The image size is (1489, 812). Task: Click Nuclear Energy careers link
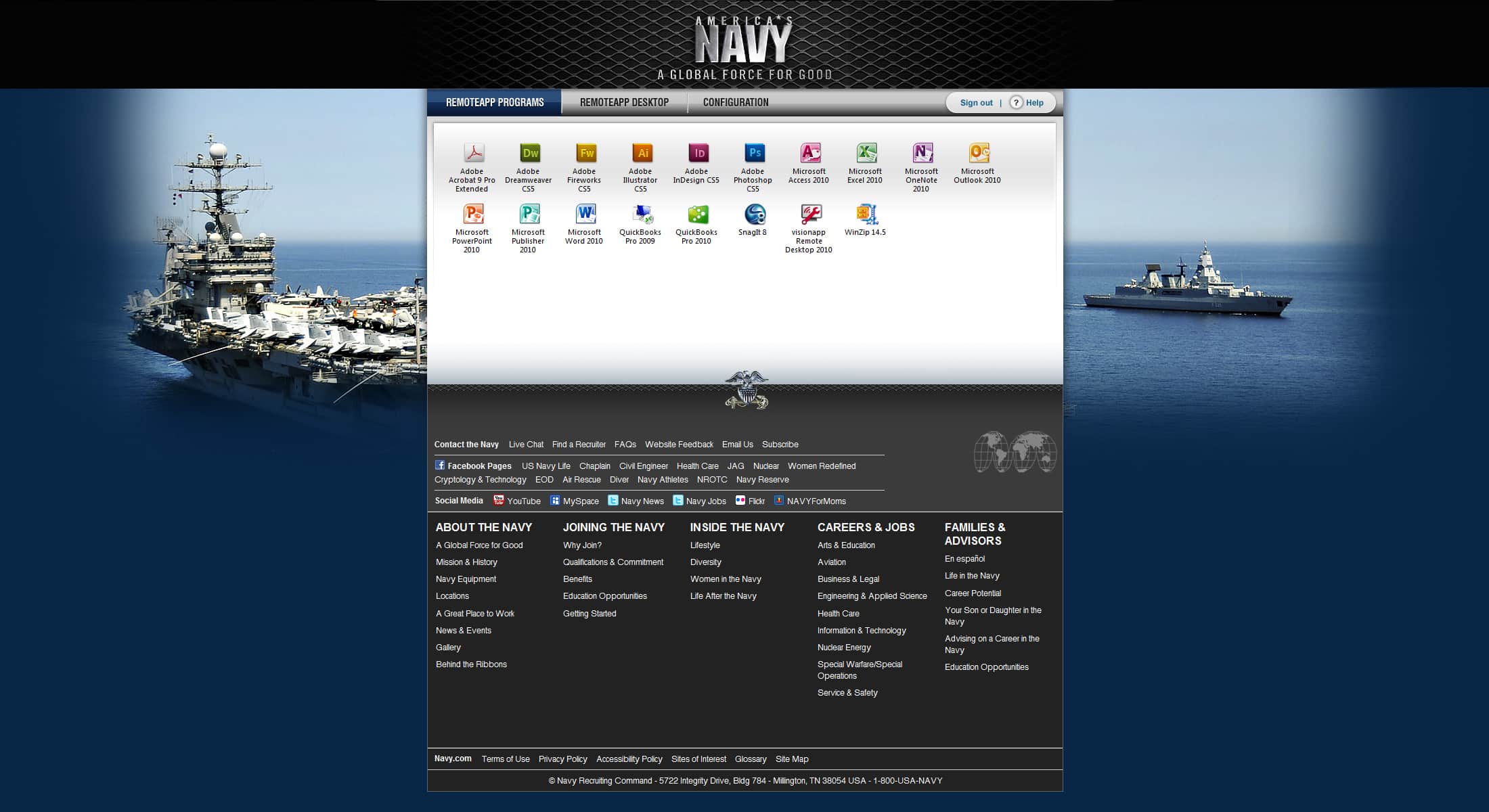844,648
